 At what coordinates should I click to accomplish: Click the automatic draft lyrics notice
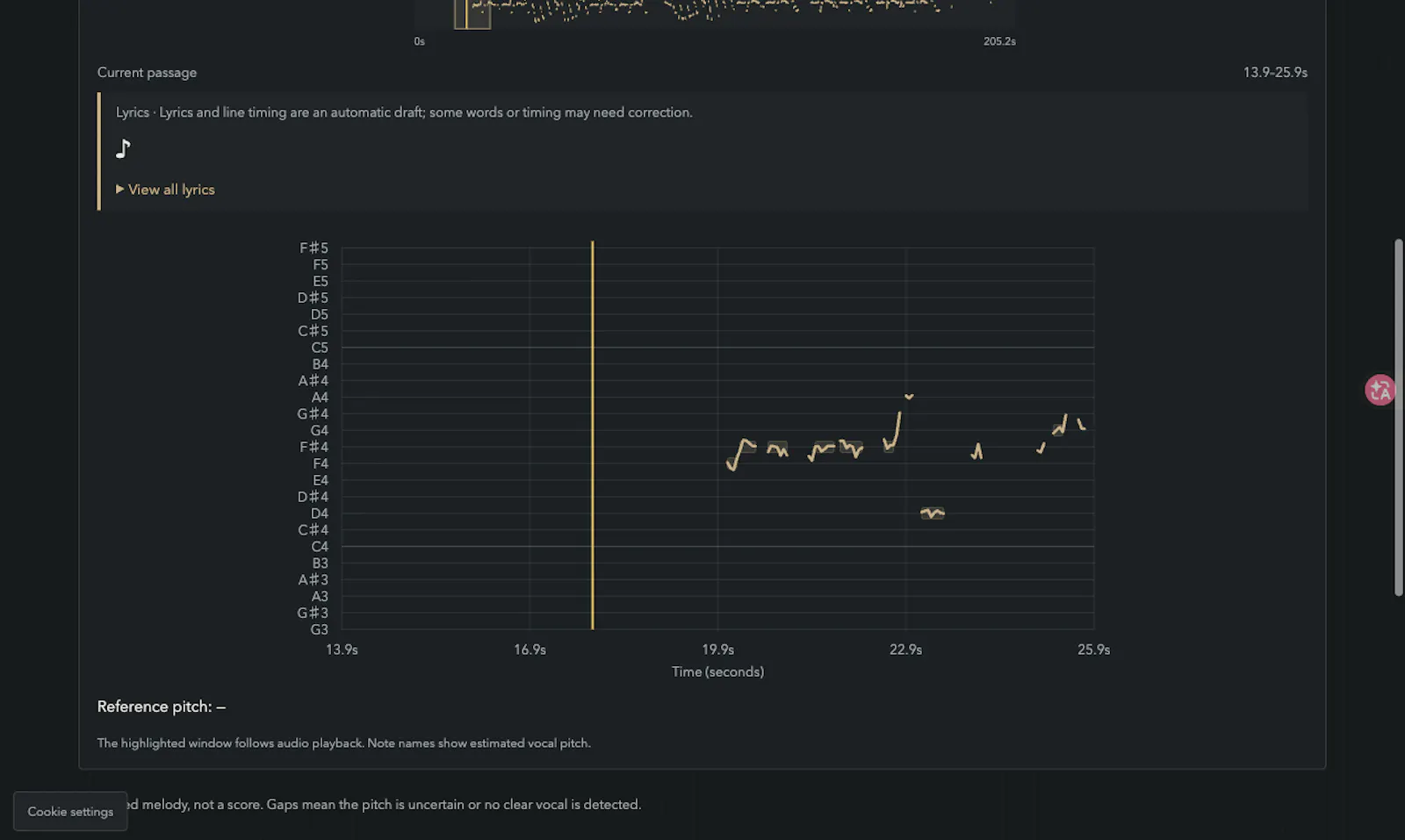click(404, 112)
